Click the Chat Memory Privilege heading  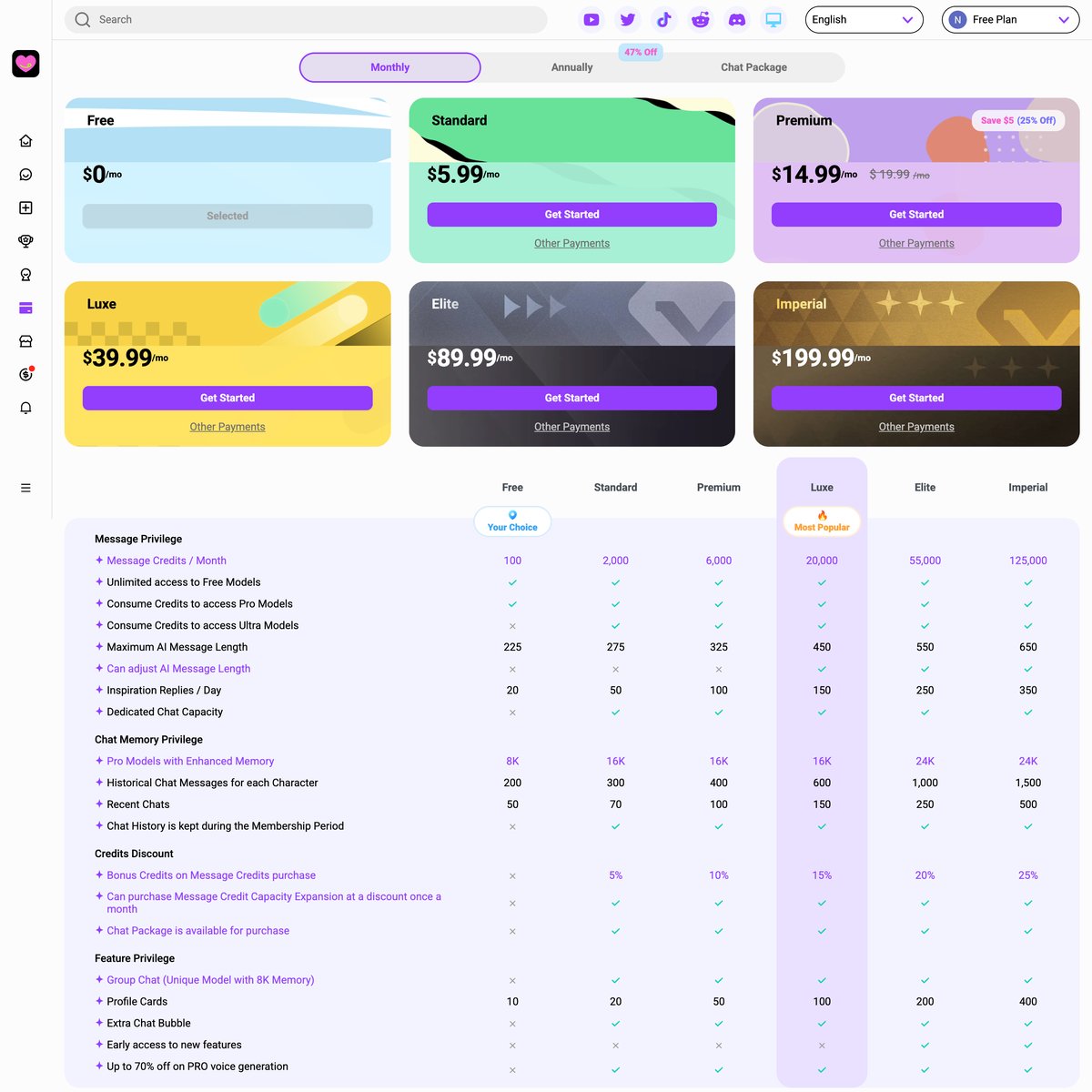148,740
